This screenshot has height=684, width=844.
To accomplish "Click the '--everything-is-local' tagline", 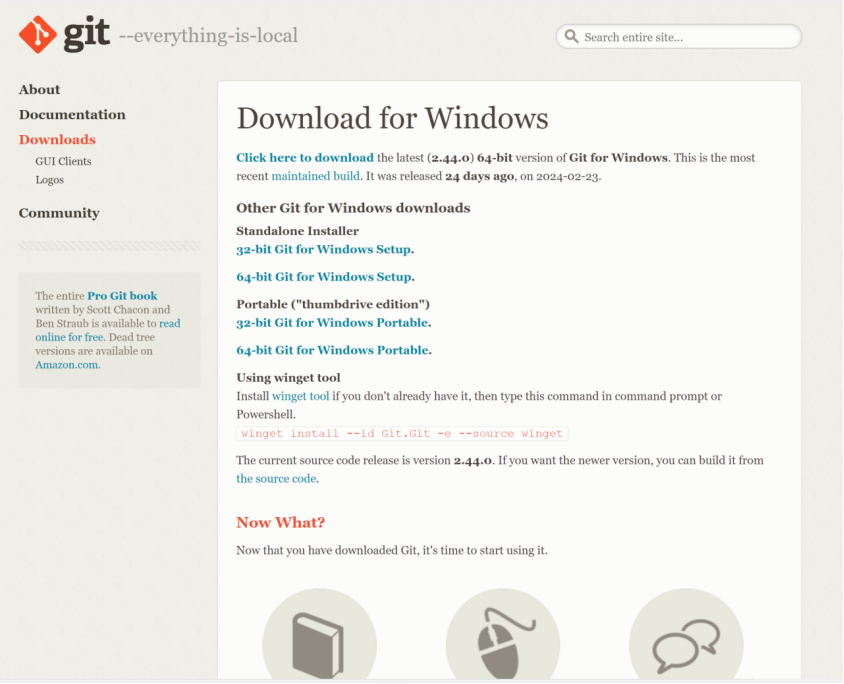I will click(208, 36).
